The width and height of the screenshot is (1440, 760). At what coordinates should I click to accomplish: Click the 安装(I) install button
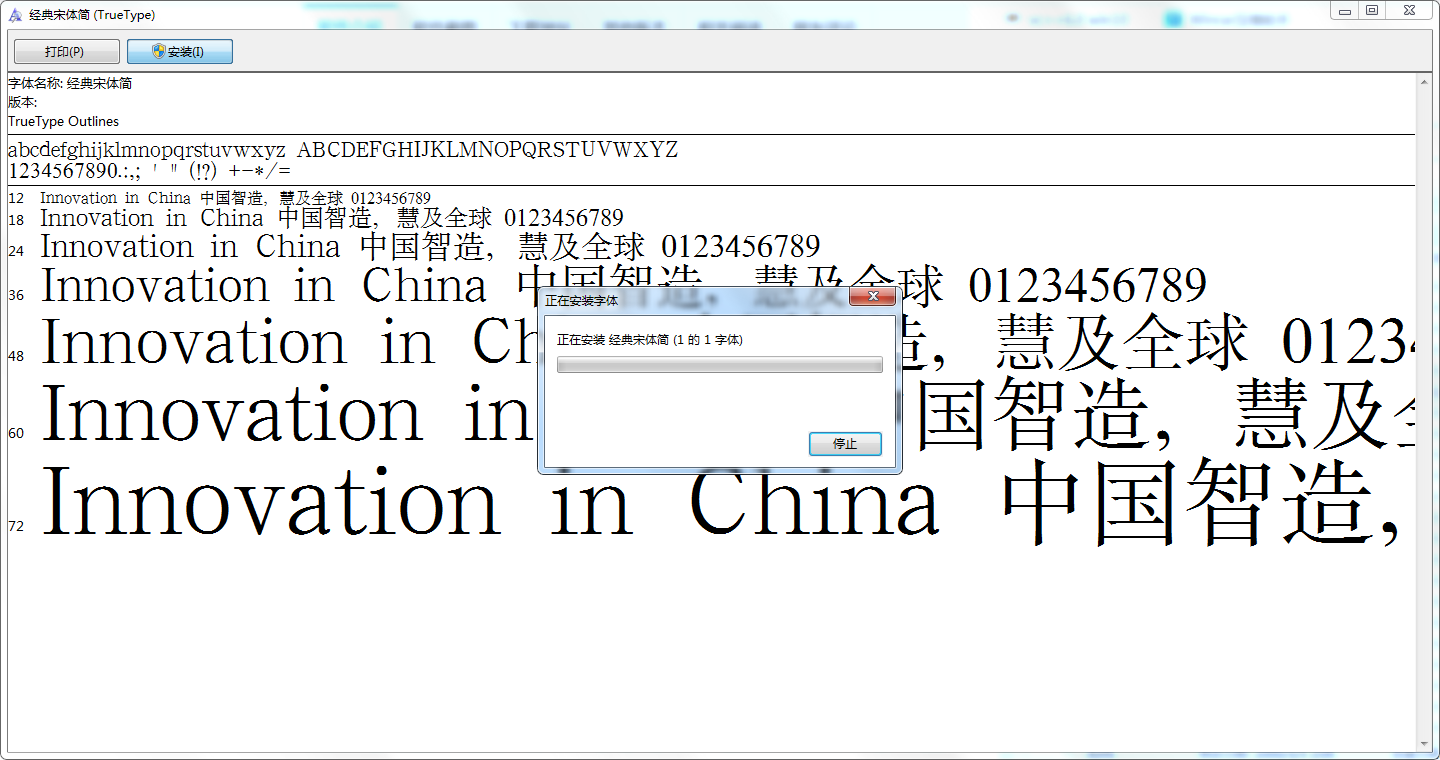(180, 52)
